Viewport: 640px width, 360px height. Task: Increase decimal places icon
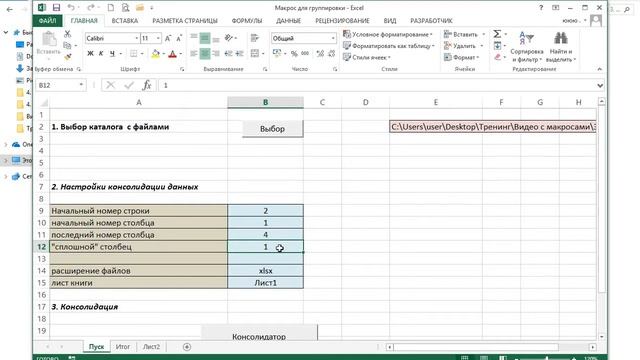tap(320, 53)
